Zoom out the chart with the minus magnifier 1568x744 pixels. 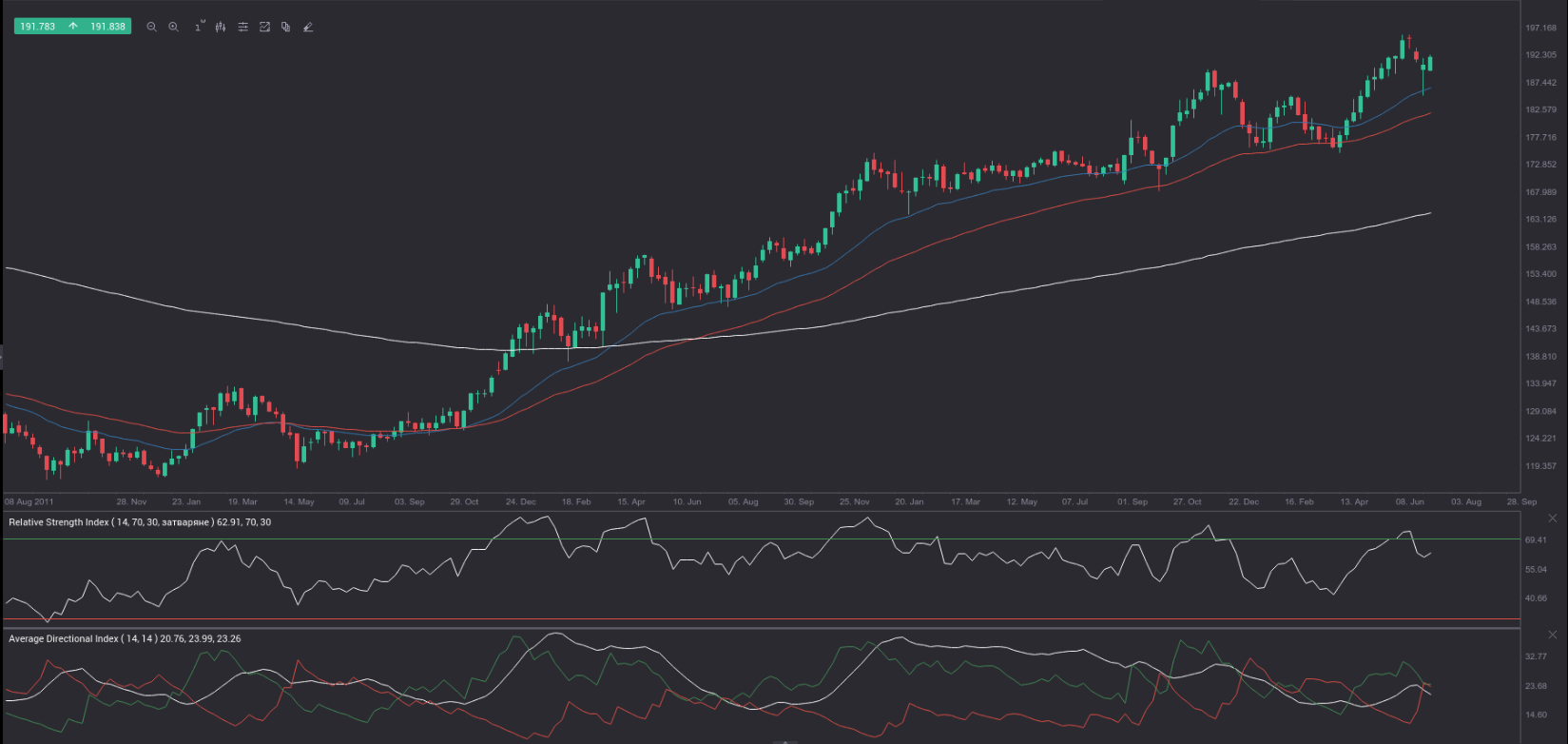pos(151,27)
